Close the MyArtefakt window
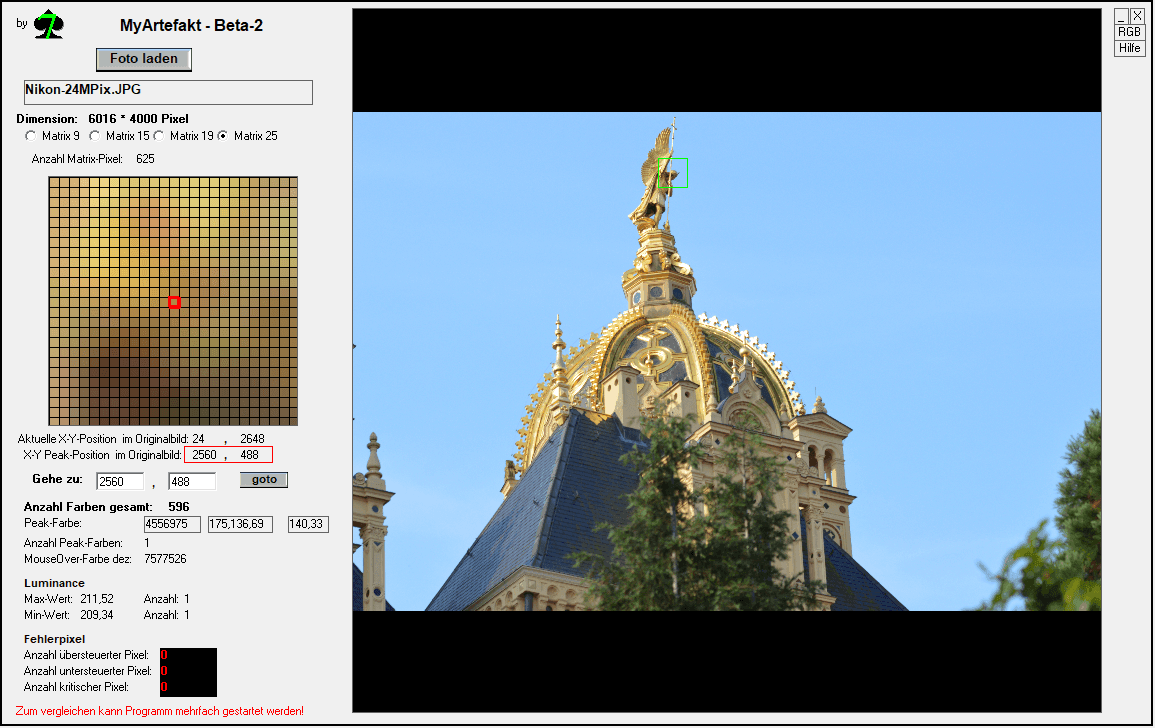 tap(1137, 16)
